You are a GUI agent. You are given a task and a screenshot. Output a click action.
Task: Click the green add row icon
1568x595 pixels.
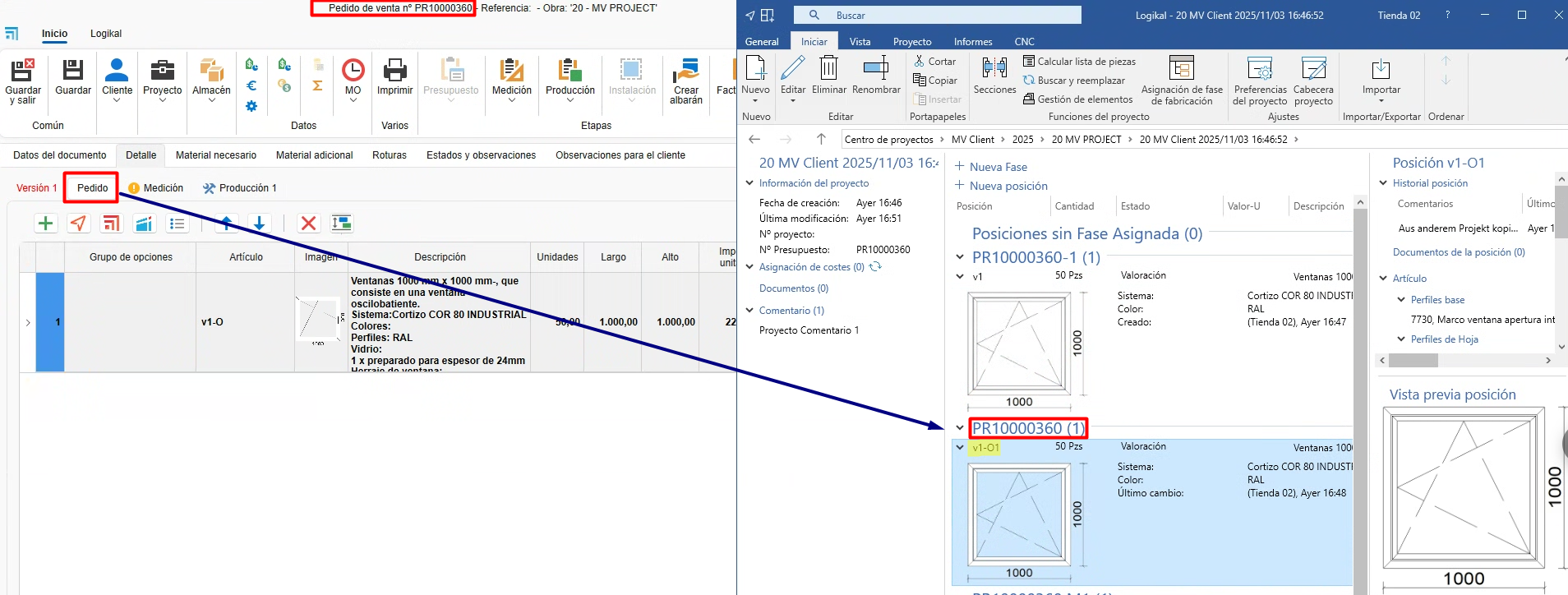point(46,224)
